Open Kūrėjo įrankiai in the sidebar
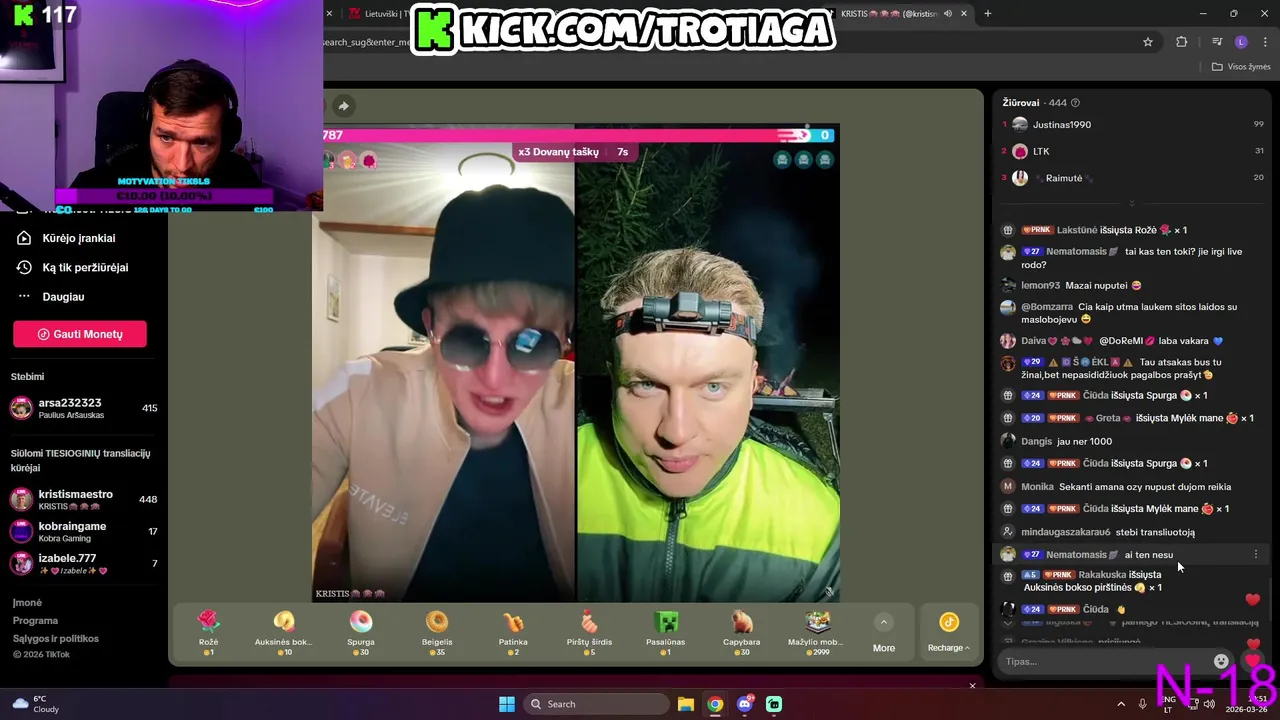The height and width of the screenshot is (720, 1280). (78, 238)
